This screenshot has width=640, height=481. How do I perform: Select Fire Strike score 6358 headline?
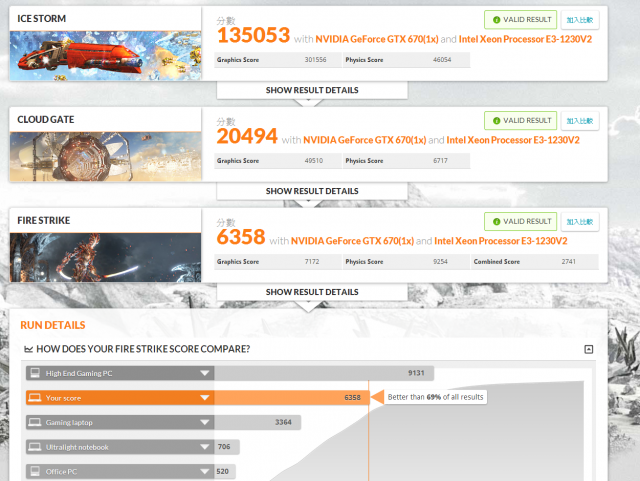(x=241, y=237)
